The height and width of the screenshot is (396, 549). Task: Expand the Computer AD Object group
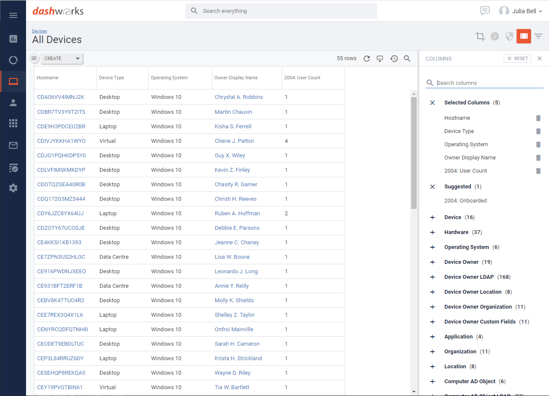[x=432, y=381]
